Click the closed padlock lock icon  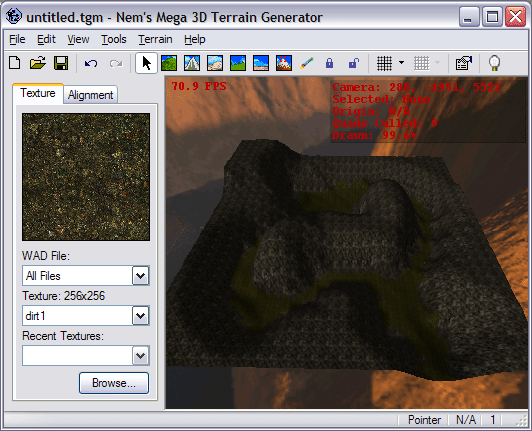coord(329,63)
